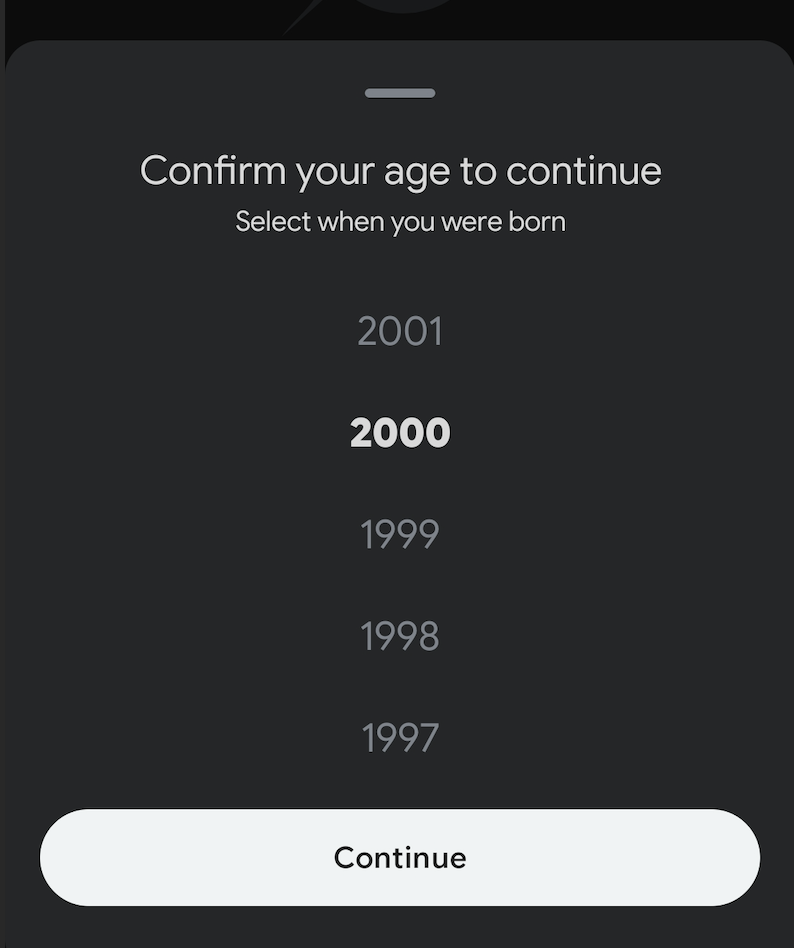Choose the last visible year, 1997
Image resolution: width=794 pixels, height=948 pixels.
click(400, 738)
